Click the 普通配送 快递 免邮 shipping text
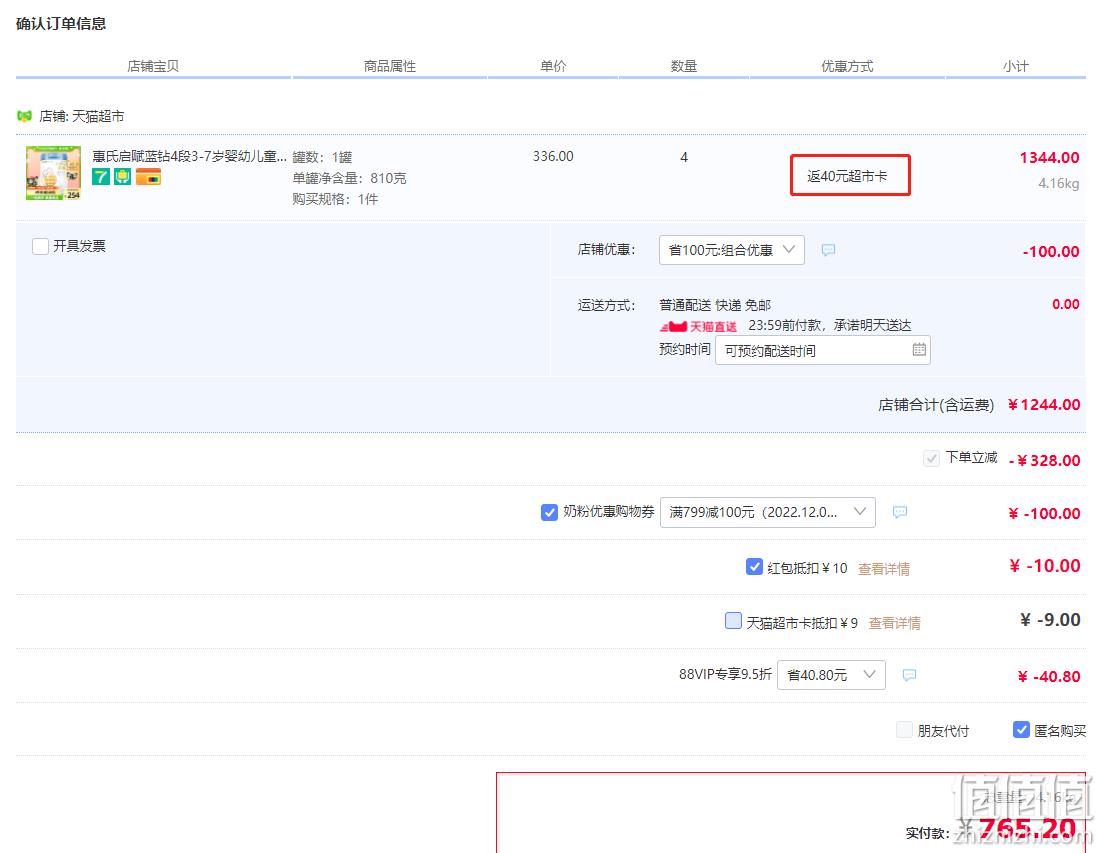 pos(715,305)
